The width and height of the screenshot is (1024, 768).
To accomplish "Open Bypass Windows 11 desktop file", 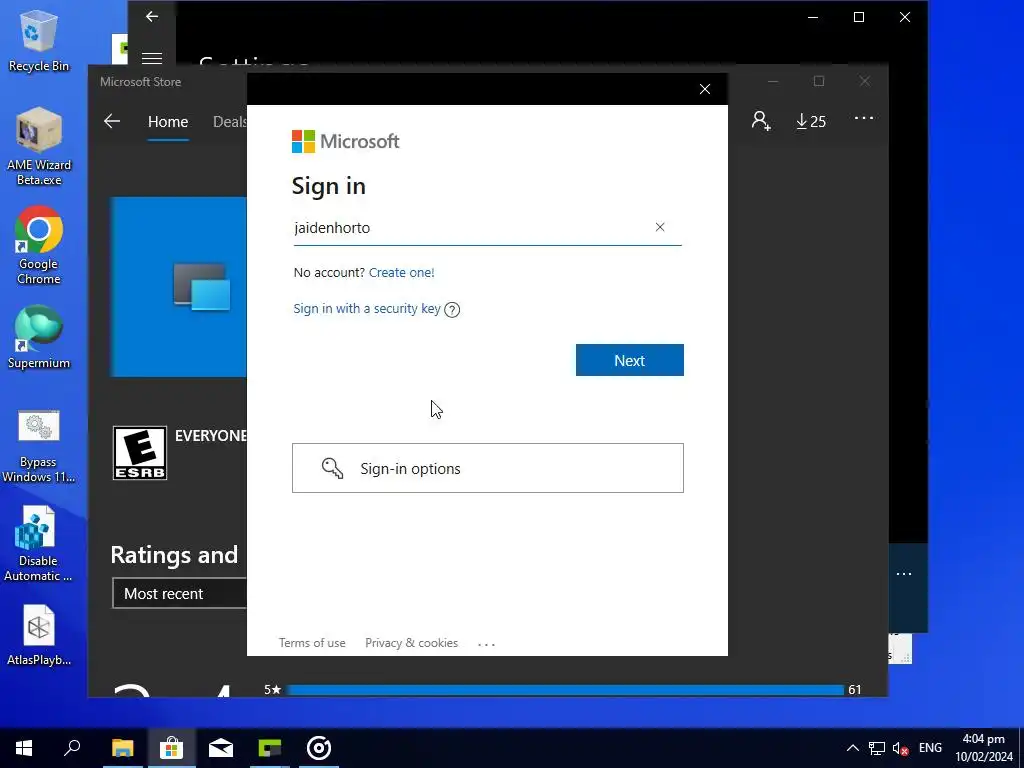I will 39,447.
